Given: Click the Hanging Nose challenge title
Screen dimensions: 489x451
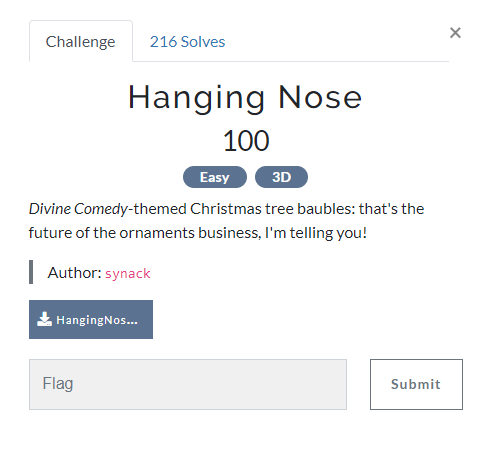Looking at the screenshot, I should [245, 98].
